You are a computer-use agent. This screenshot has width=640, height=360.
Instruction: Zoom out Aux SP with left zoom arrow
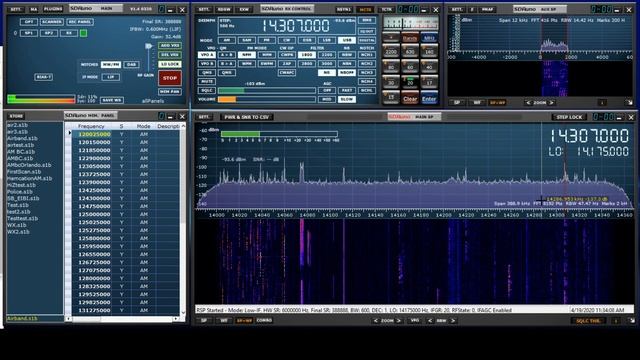(x=529, y=103)
